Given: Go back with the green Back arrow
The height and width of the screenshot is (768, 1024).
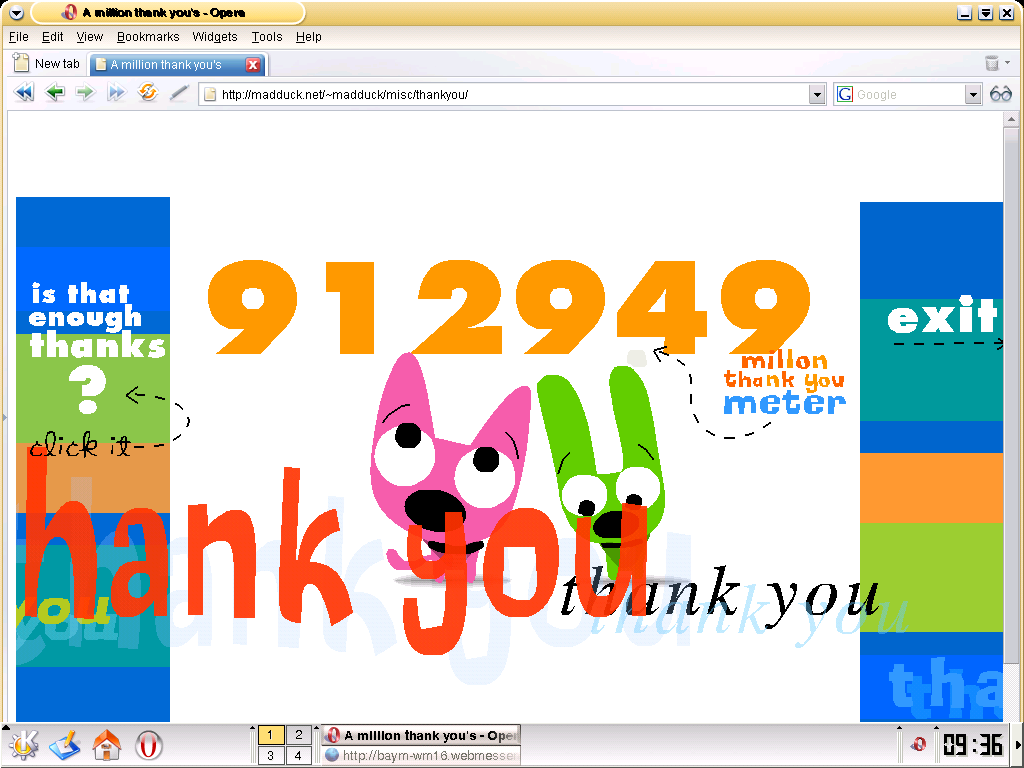Looking at the screenshot, I should tap(55, 93).
